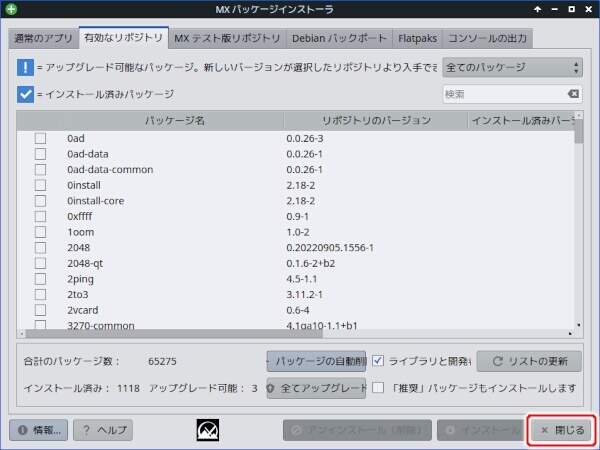Clear the search field with the backspace icon
600x450 pixels.
(573, 94)
